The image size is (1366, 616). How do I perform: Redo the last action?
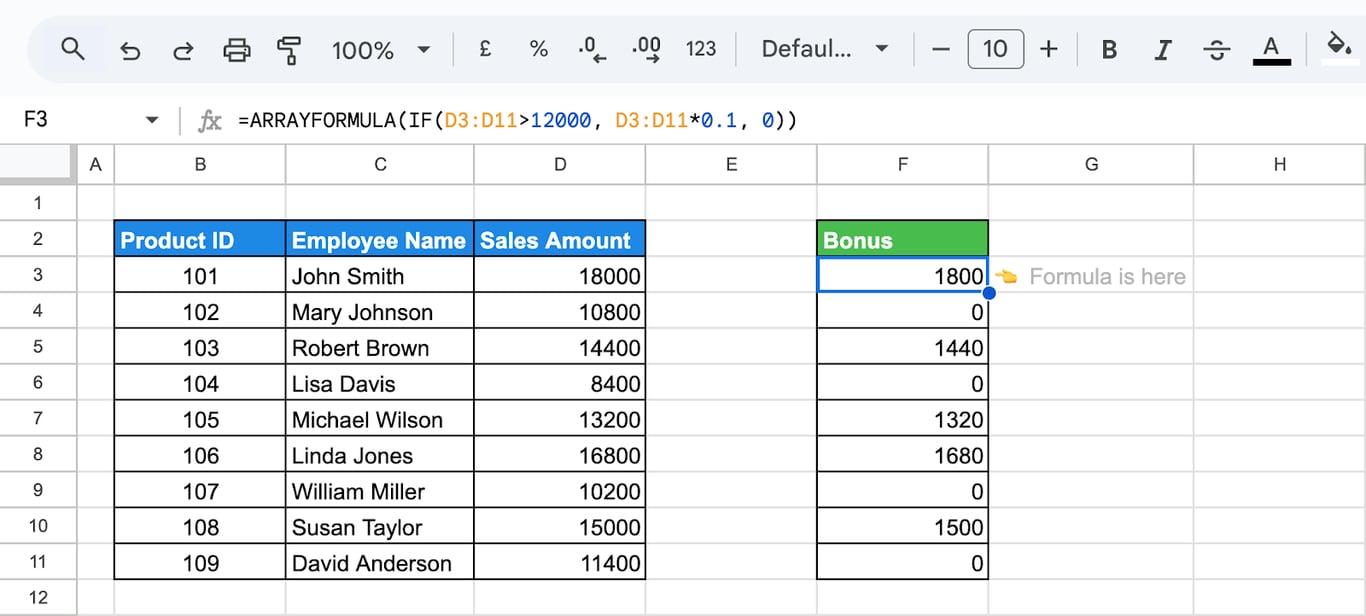[x=183, y=49]
